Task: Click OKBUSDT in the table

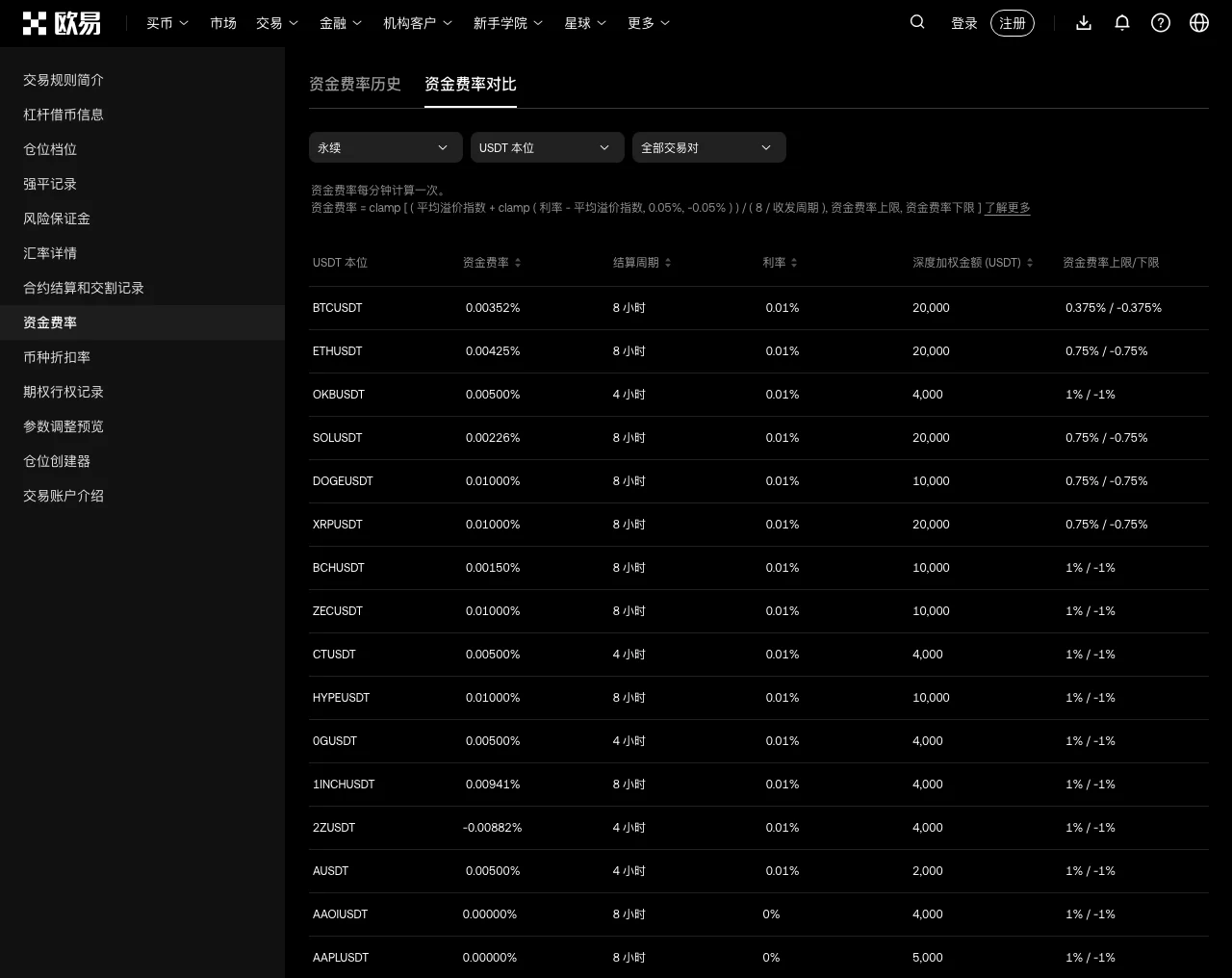Action: coord(339,395)
